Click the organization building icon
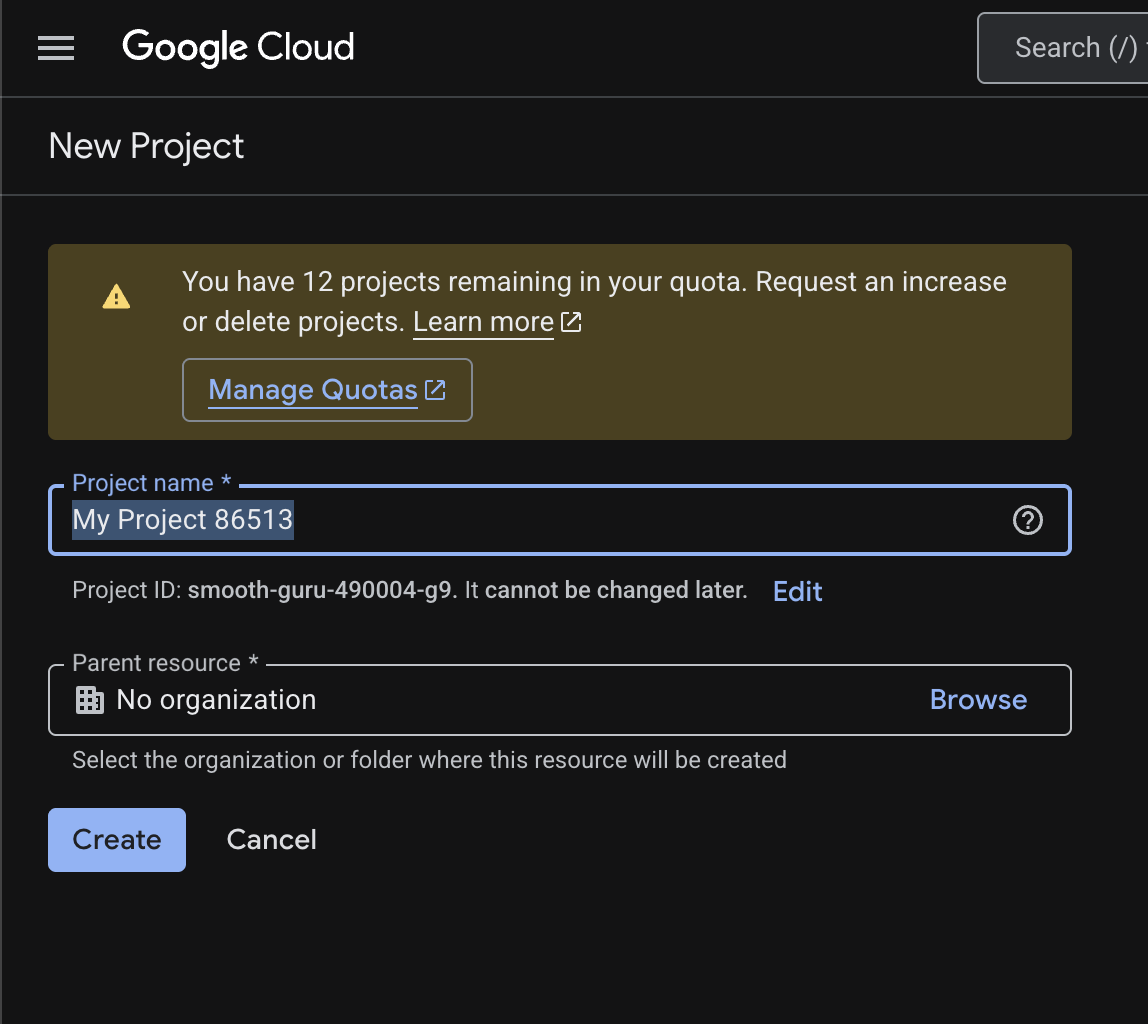This screenshot has width=1148, height=1024. 90,700
